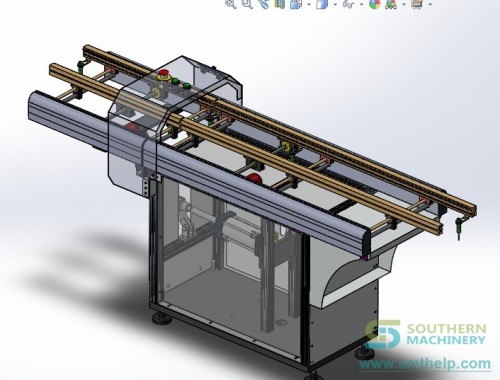Open Edit Appearance color ball icon
This screenshot has height=380, width=500.
click(x=375, y=4)
